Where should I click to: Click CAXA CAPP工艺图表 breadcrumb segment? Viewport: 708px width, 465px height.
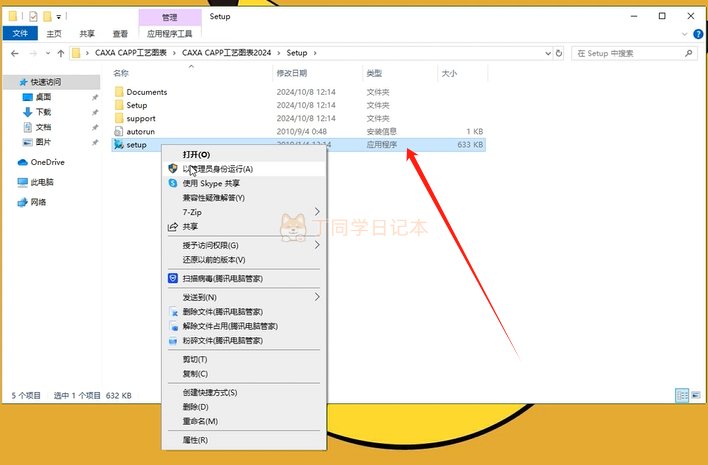click(131, 53)
